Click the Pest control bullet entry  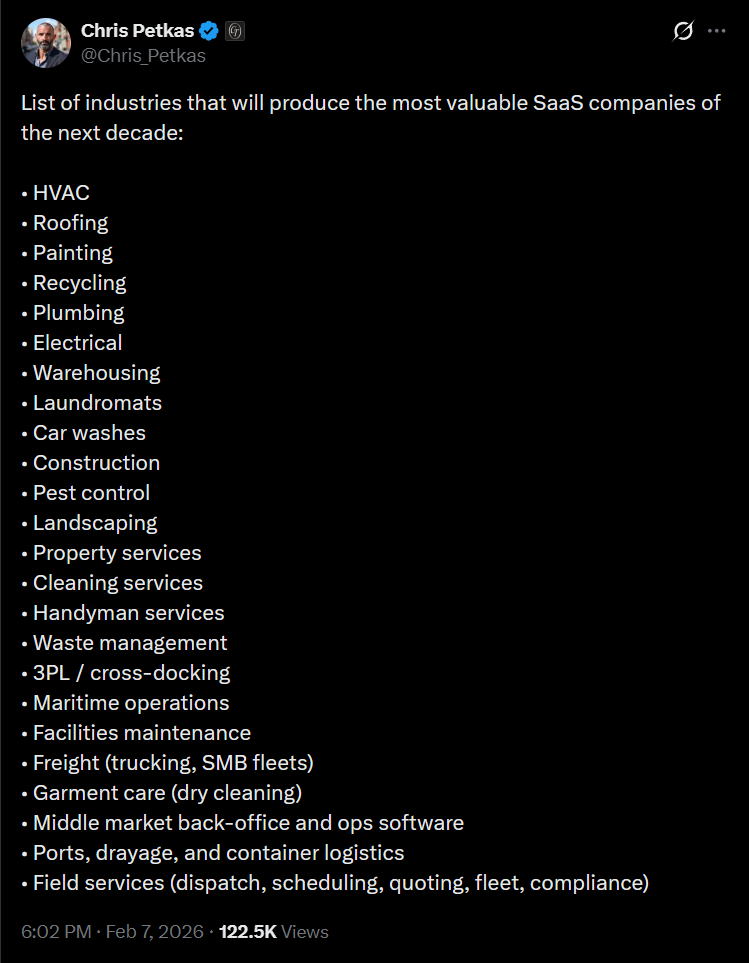[x=91, y=492]
